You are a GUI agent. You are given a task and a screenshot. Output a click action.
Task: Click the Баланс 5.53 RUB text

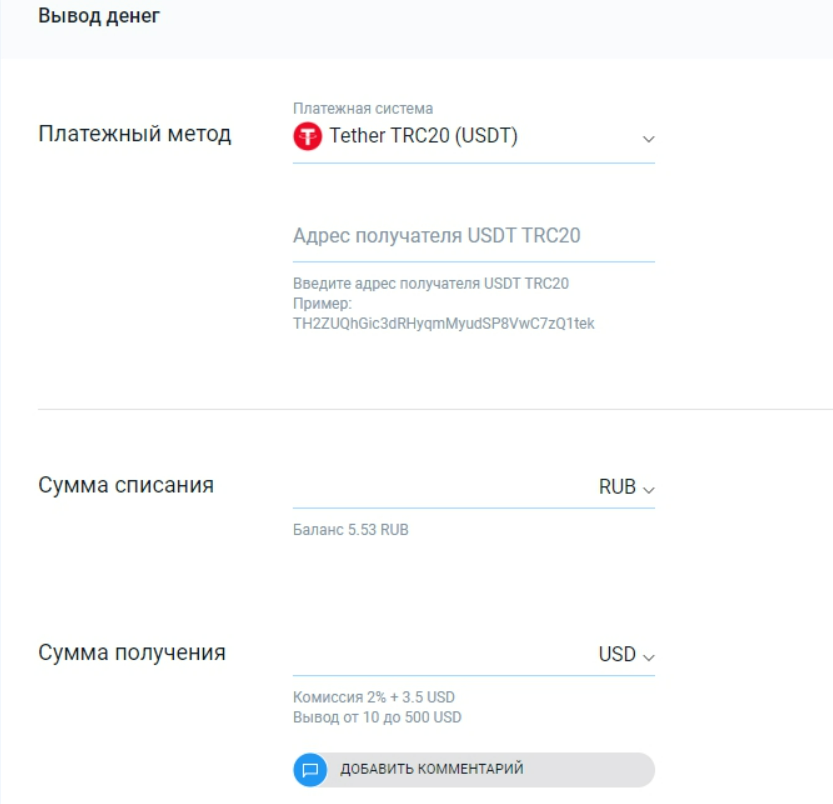[350, 530]
